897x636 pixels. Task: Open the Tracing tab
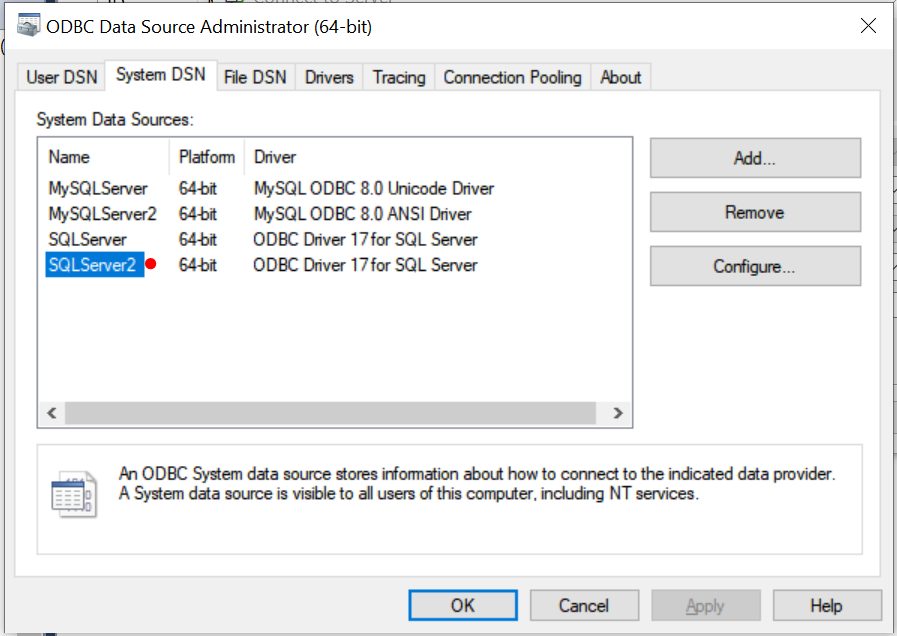click(399, 77)
